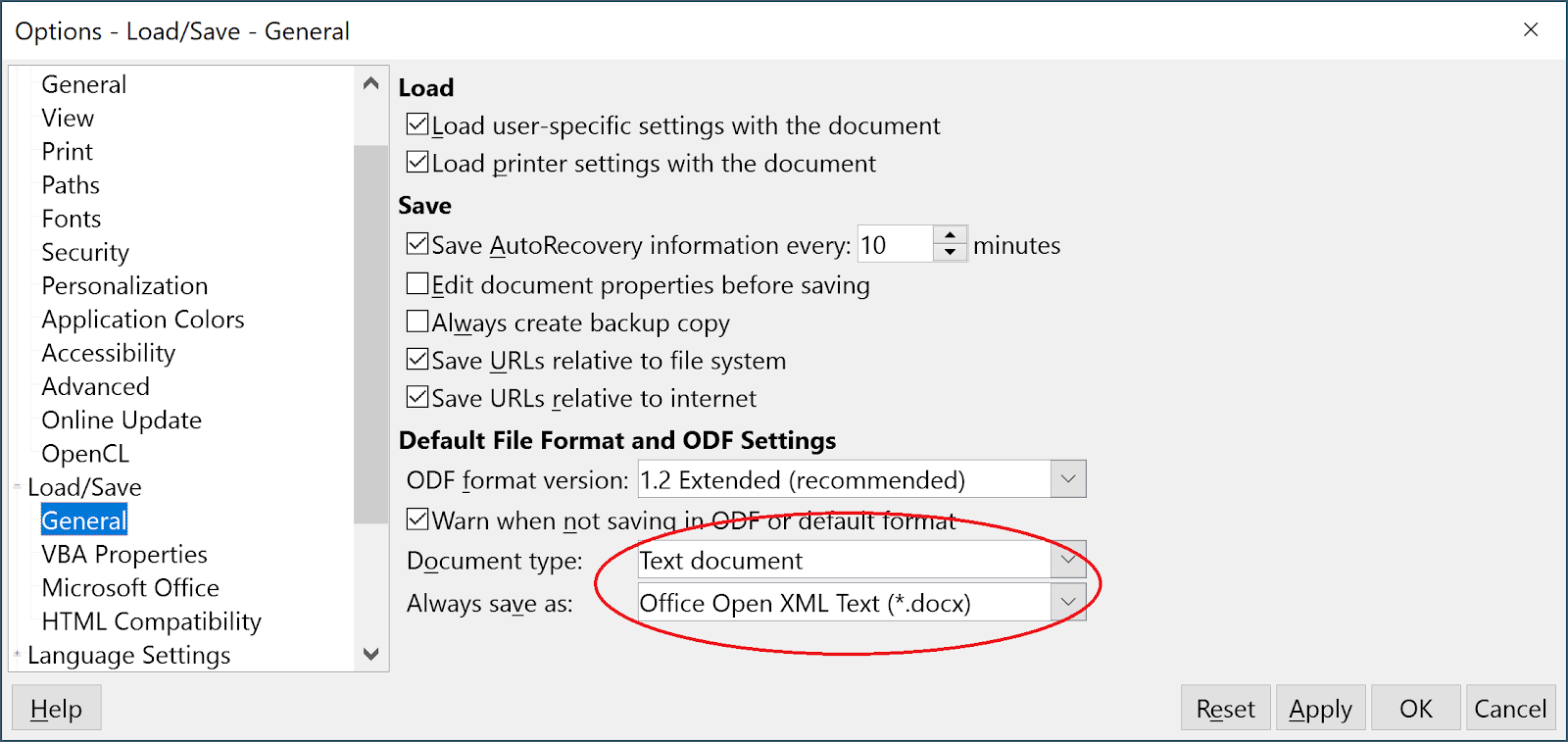Open the Fonts settings page
Image resolution: width=1568 pixels, height=742 pixels.
(x=71, y=218)
